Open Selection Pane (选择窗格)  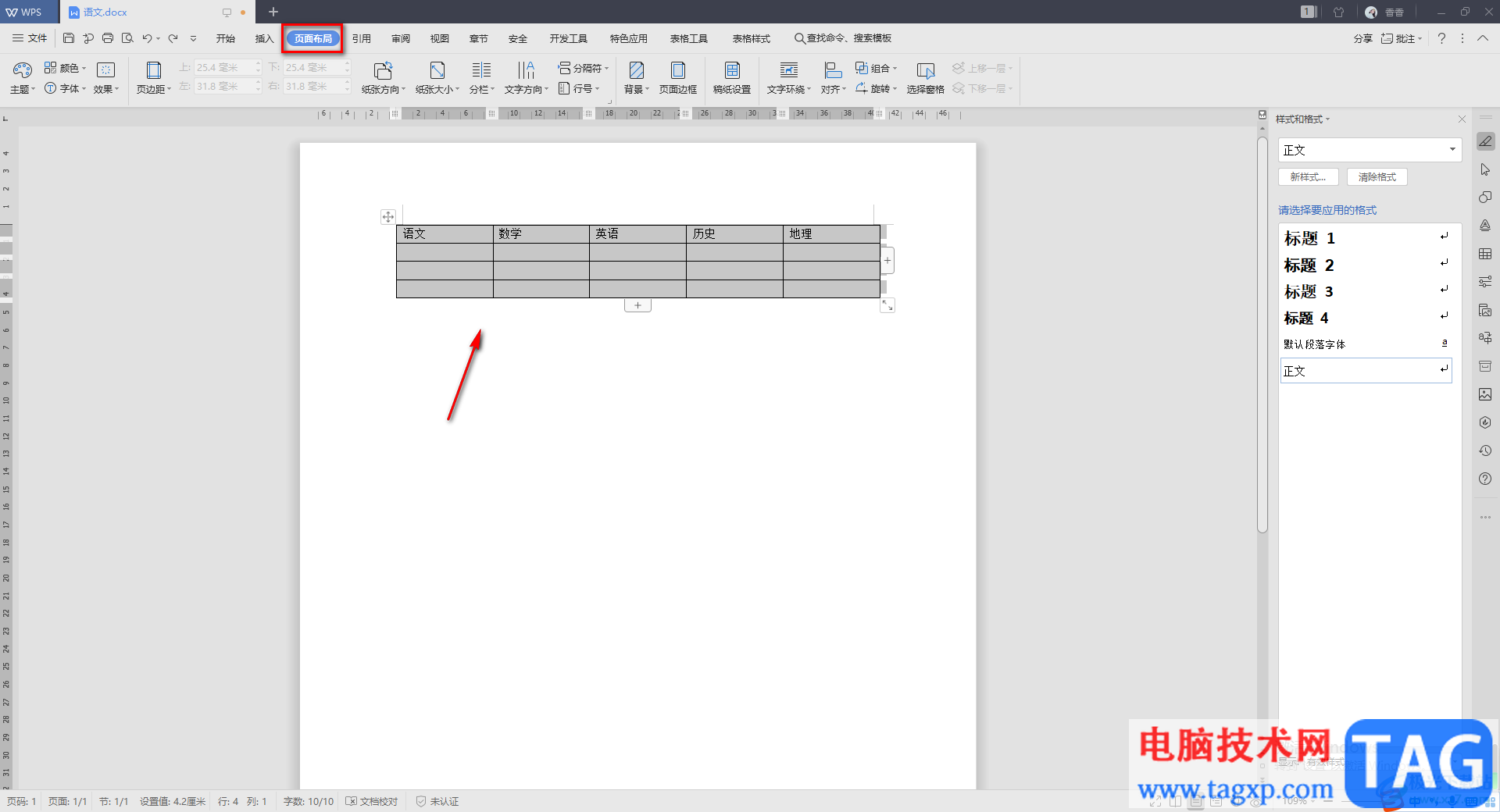pyautogui.click(x=926, y=77)
